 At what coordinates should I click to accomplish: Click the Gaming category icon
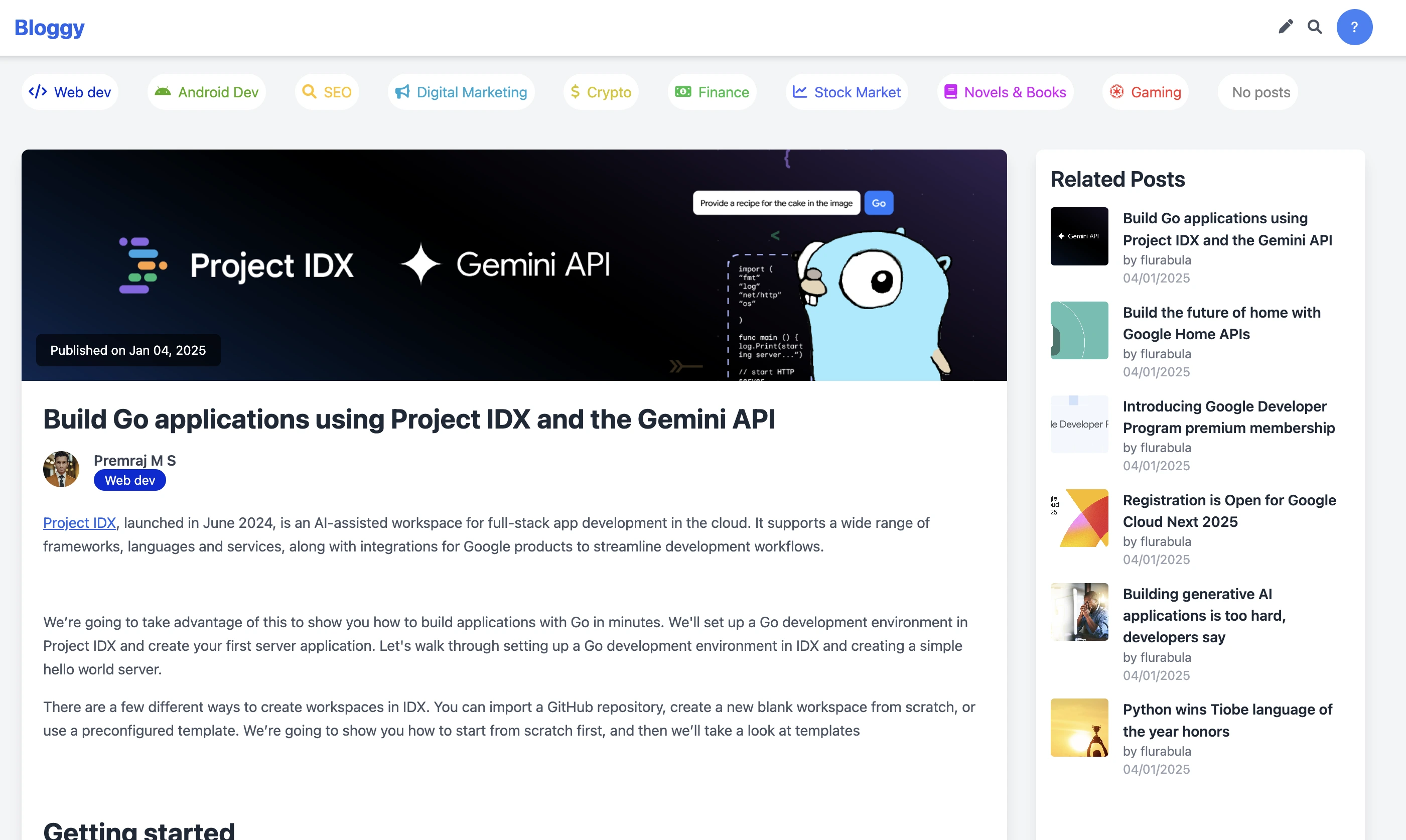(1116, 92)
